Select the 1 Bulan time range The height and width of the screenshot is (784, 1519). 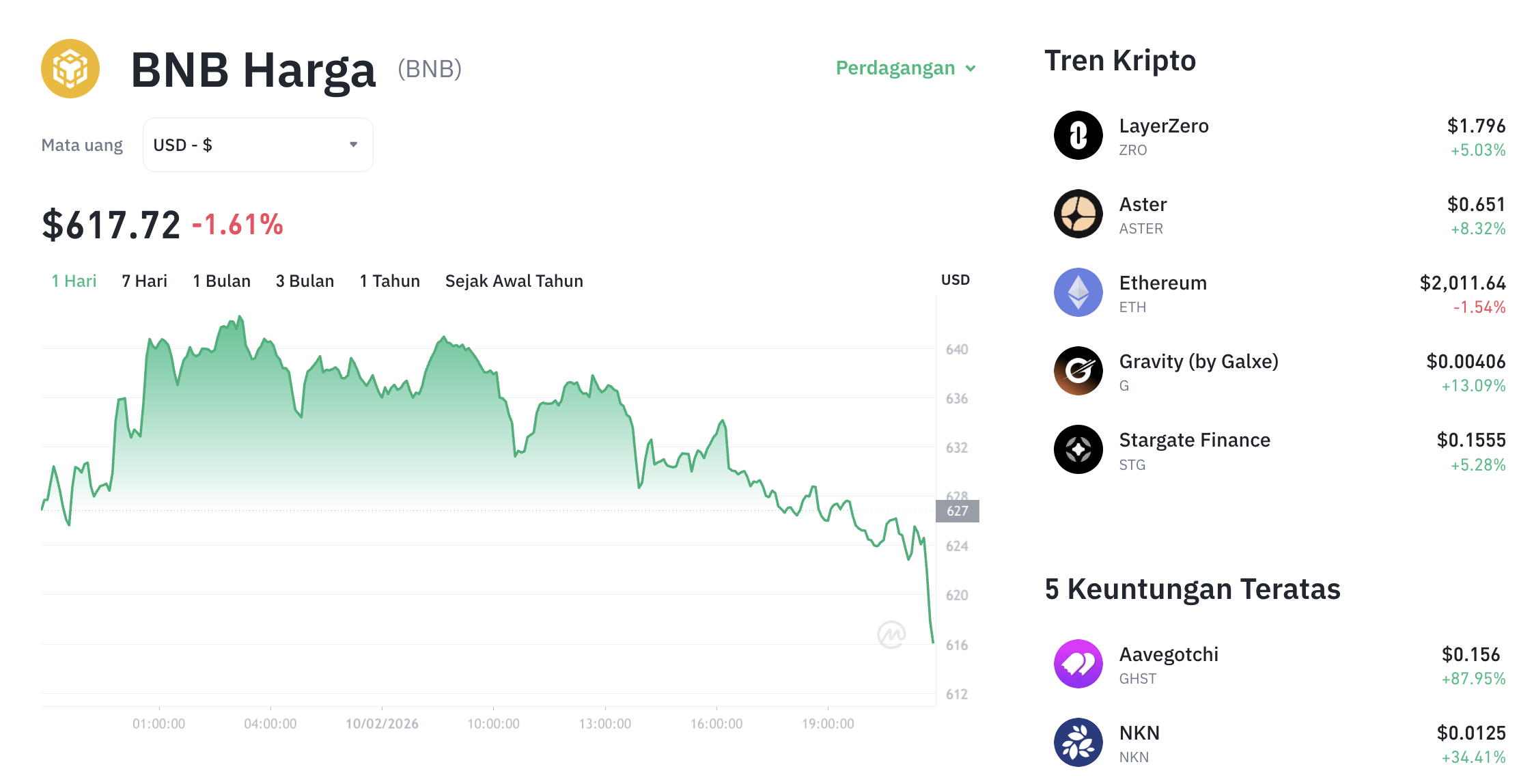(x=221, y=280)
